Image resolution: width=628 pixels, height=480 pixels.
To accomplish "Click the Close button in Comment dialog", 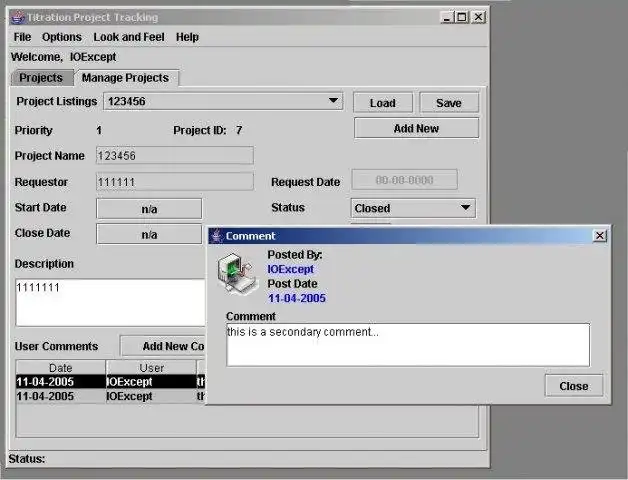I will pyautogui.click(x=574, y=386).
